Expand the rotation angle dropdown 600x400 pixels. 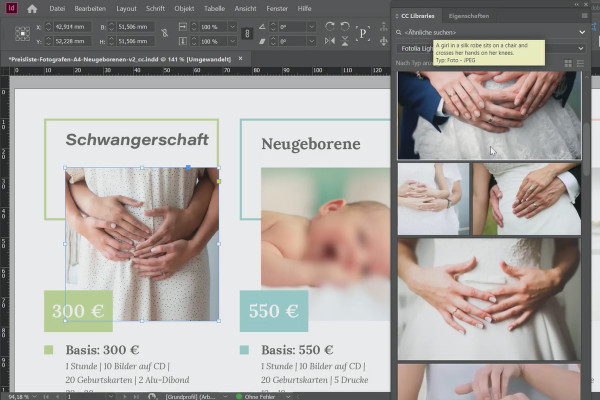coord(311,27)
